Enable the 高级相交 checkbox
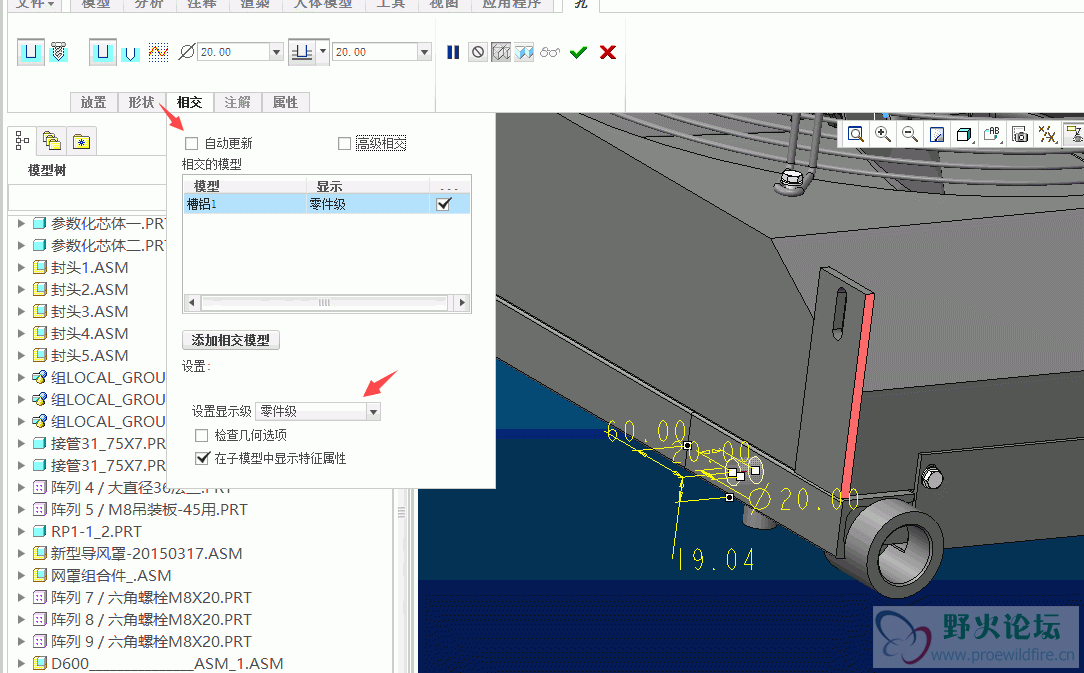Viewport: 1084px width, 673px height. click(x=344, y=143)
